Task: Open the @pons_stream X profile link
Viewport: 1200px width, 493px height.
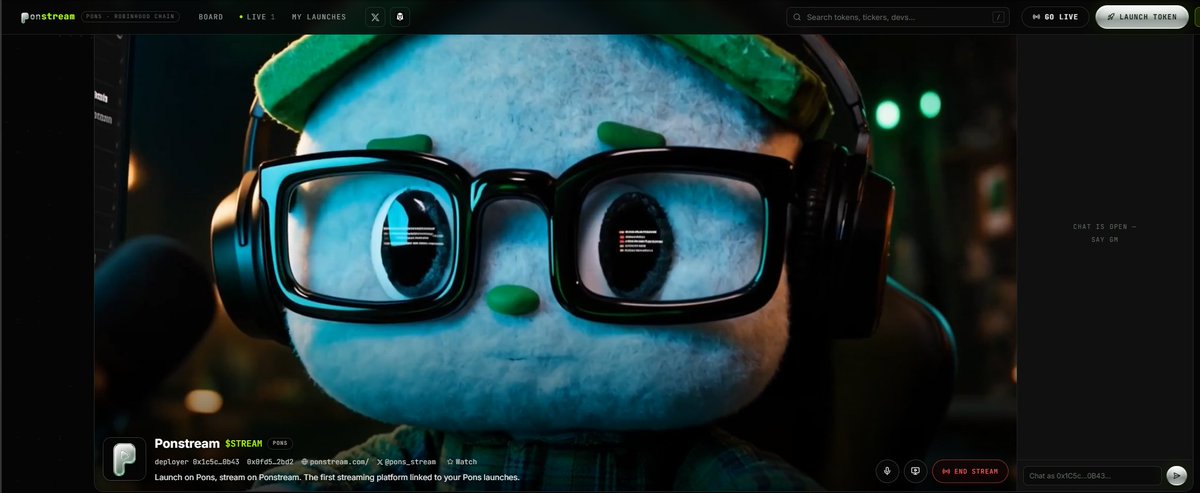Action: (x=407, y=462)
